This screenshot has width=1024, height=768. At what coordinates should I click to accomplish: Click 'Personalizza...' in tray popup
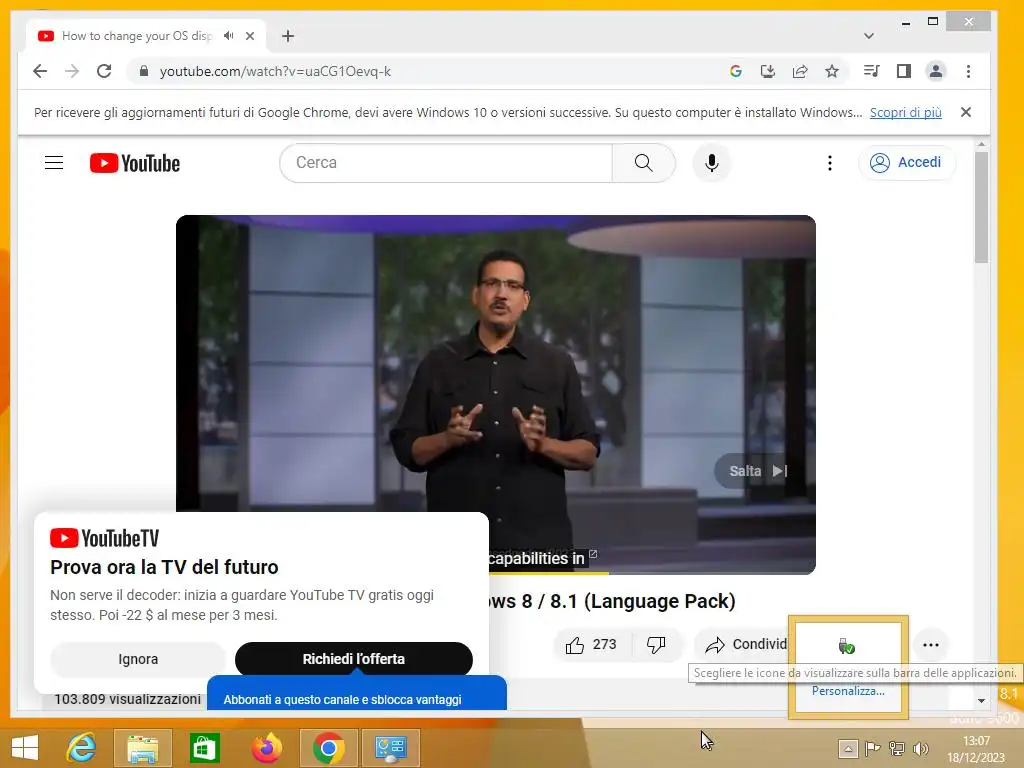848,691
